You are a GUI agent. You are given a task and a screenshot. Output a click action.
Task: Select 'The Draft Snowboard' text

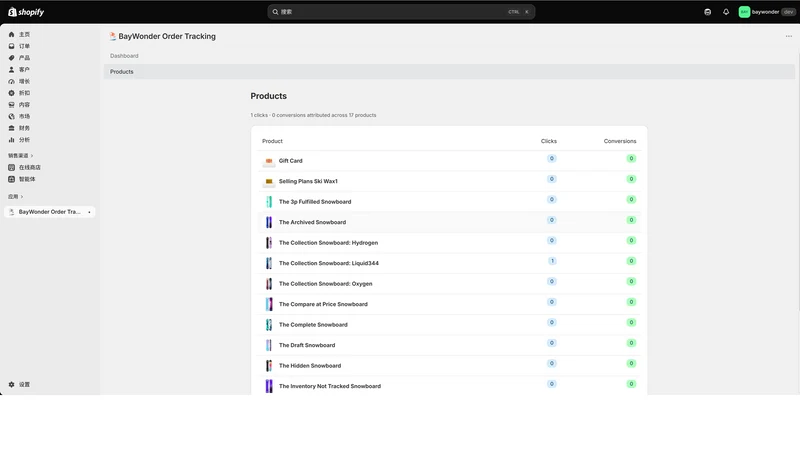(307, 345)
